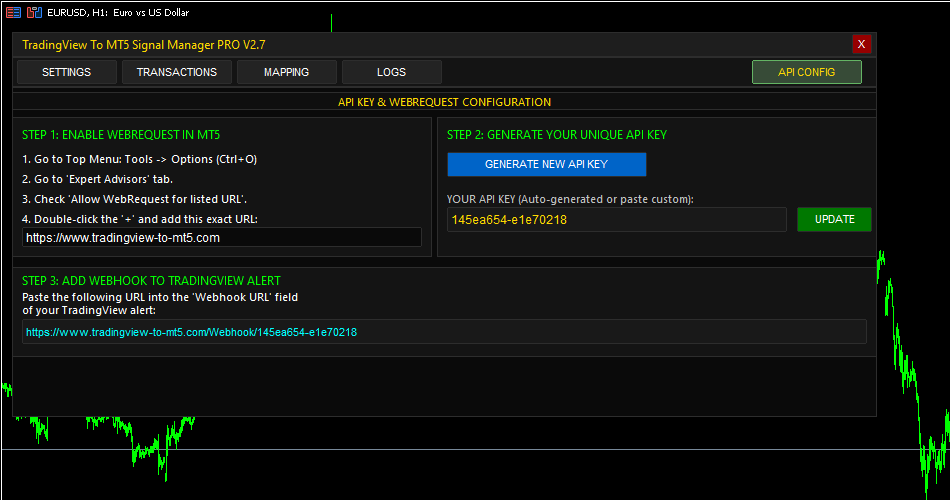
Task: Click GENERATE NEW API KEY button
Action: click(x=546, y=164)
